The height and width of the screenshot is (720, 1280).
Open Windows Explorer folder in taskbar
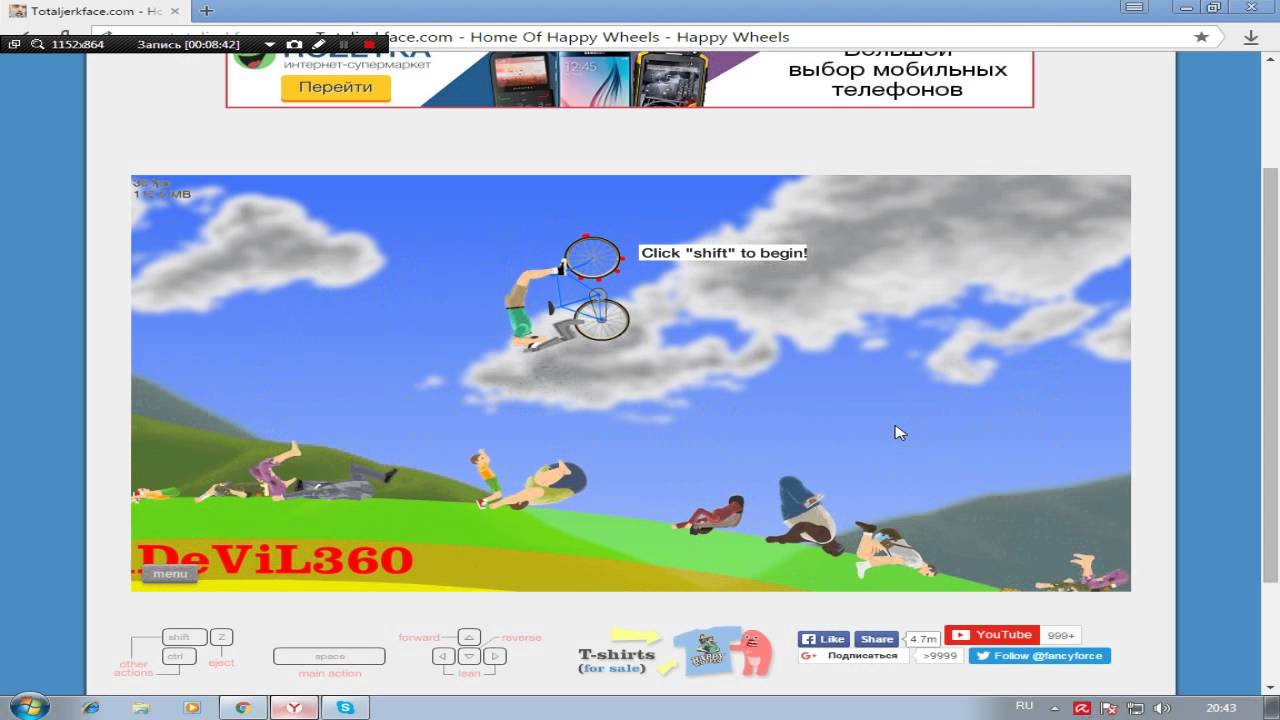click(x=141, y=708)
